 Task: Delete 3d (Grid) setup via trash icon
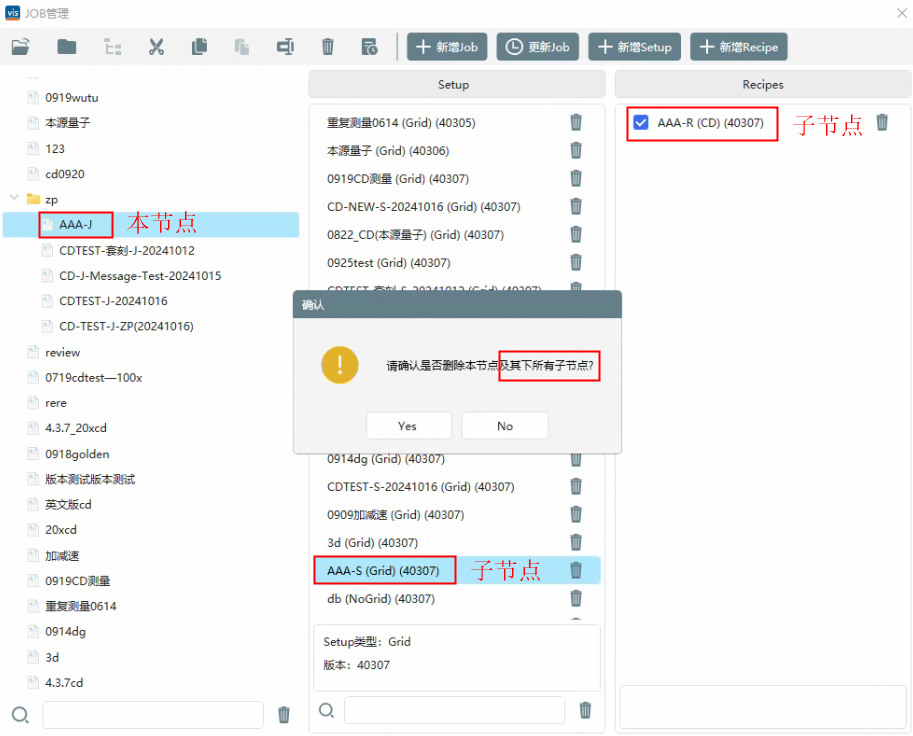(x=576, y=542)
